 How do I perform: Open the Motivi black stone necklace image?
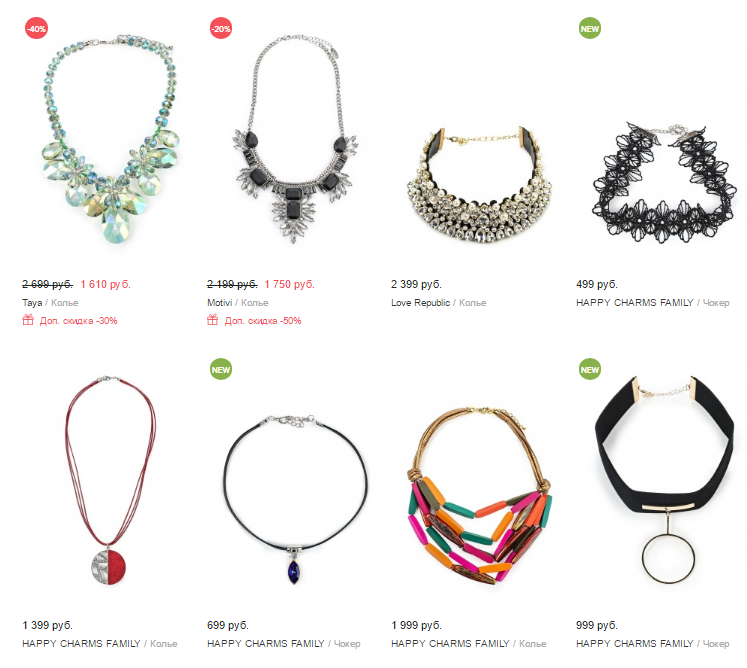click(x=295, y=139)
